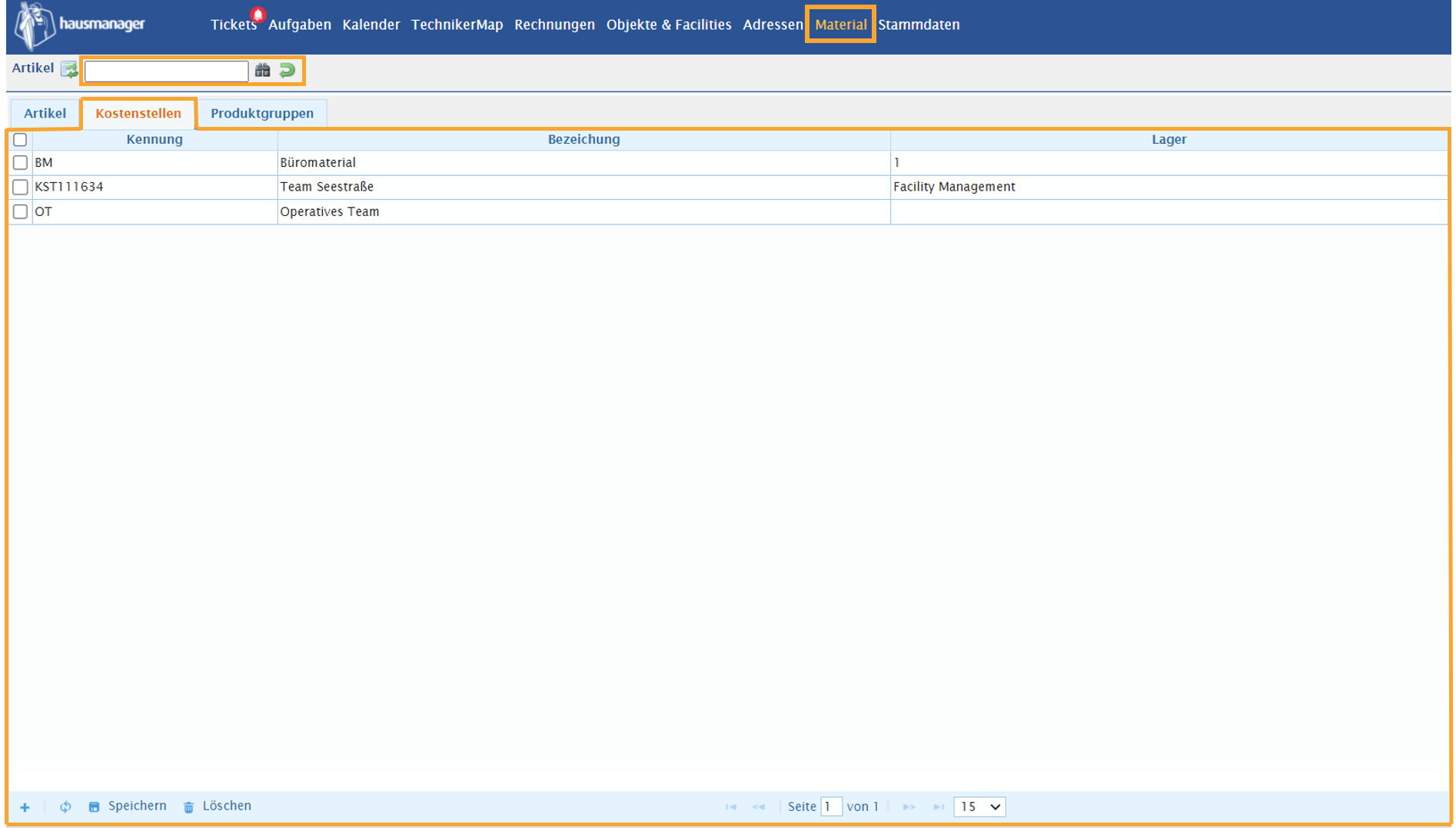This screenshot has width=1456, height=828.
Task: Click the Speichern disk icon
Action: point(94,806)
